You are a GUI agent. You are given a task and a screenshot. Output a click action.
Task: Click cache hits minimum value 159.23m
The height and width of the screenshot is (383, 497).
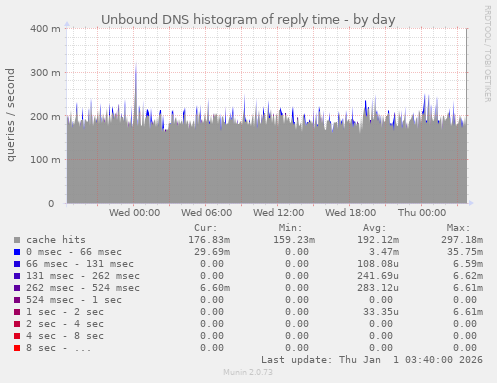tap(294, 240)
